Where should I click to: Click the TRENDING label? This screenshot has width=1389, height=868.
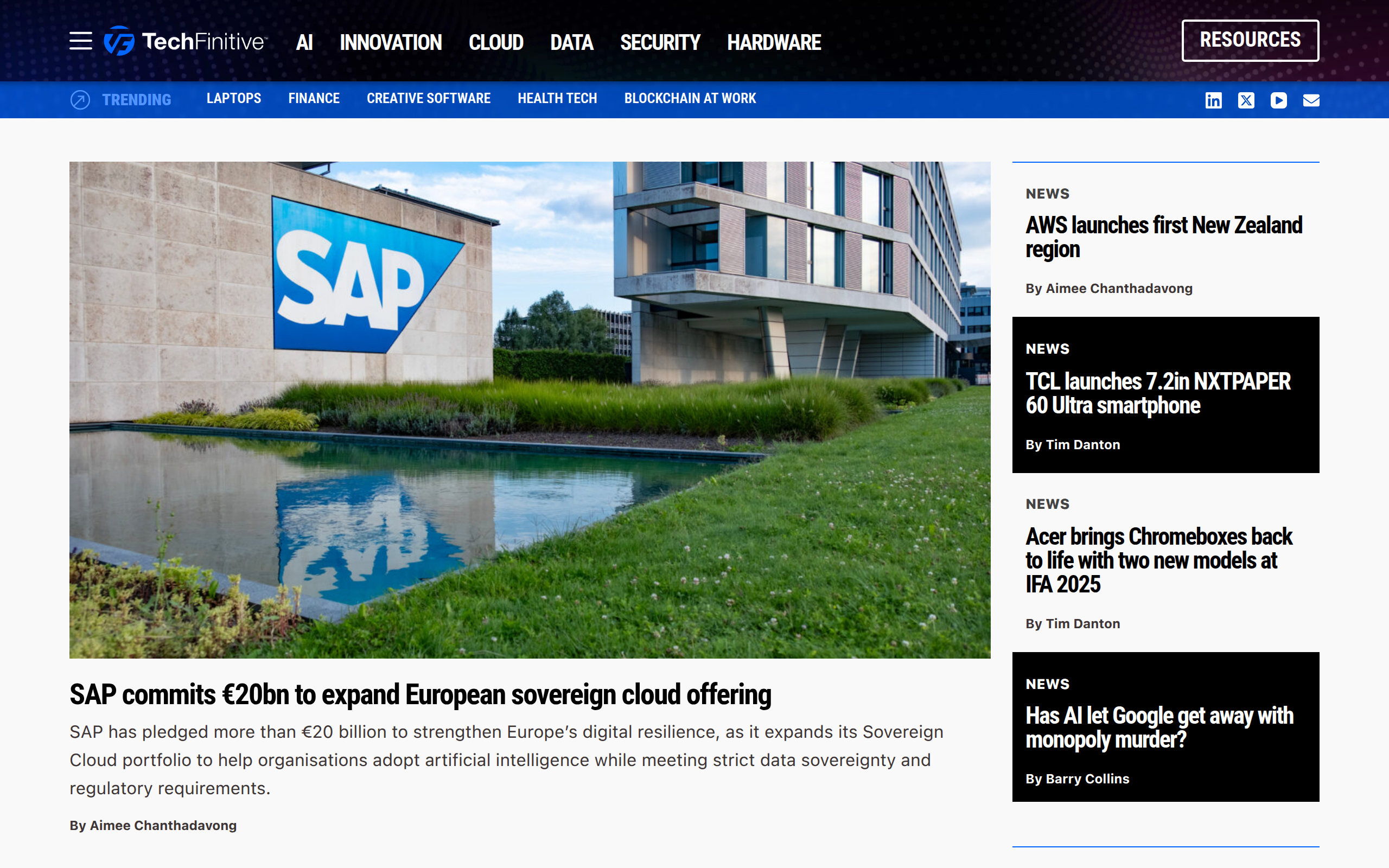click(x=137, y=100)
